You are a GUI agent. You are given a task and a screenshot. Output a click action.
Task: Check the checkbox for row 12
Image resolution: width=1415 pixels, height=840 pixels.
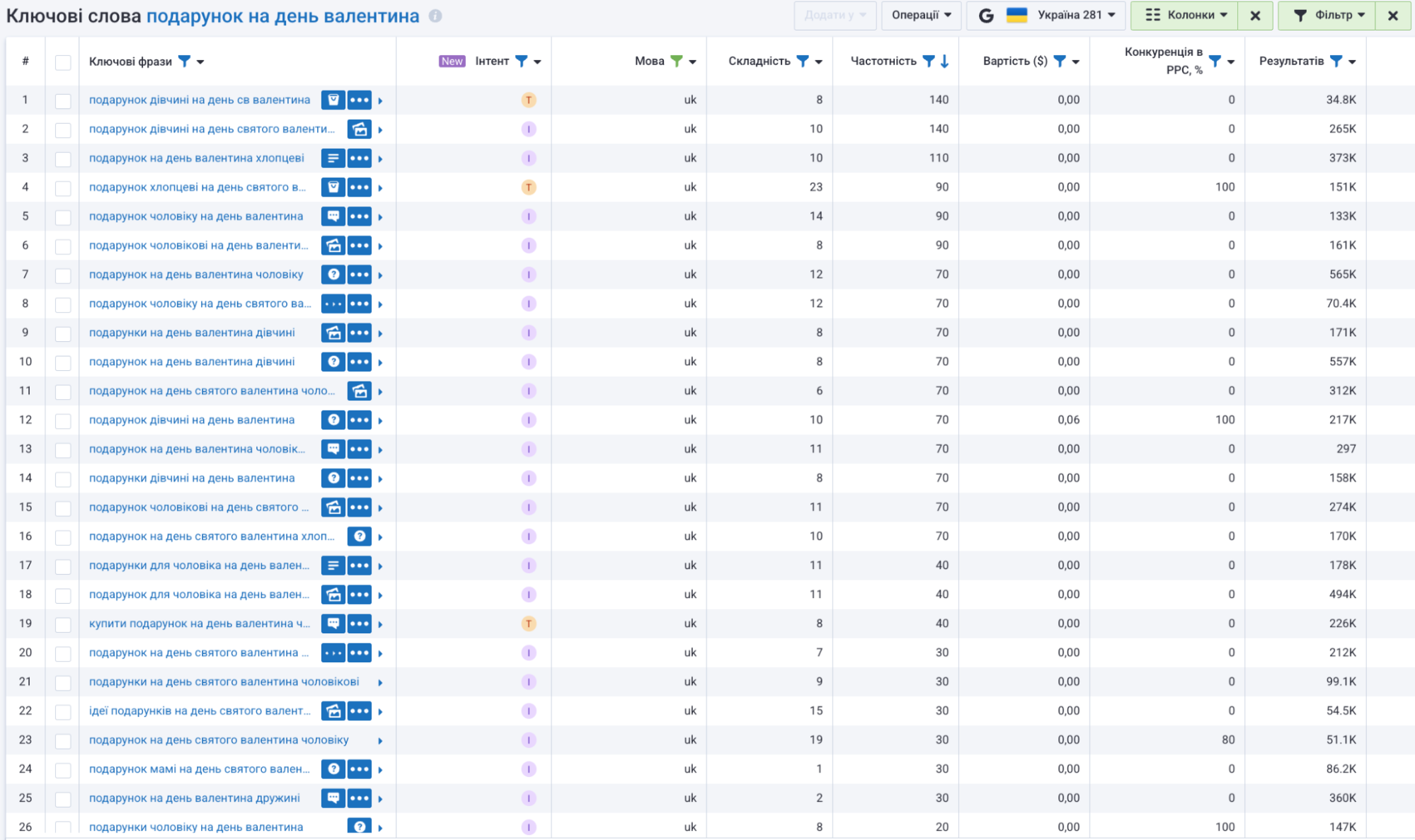pos(63,421)
